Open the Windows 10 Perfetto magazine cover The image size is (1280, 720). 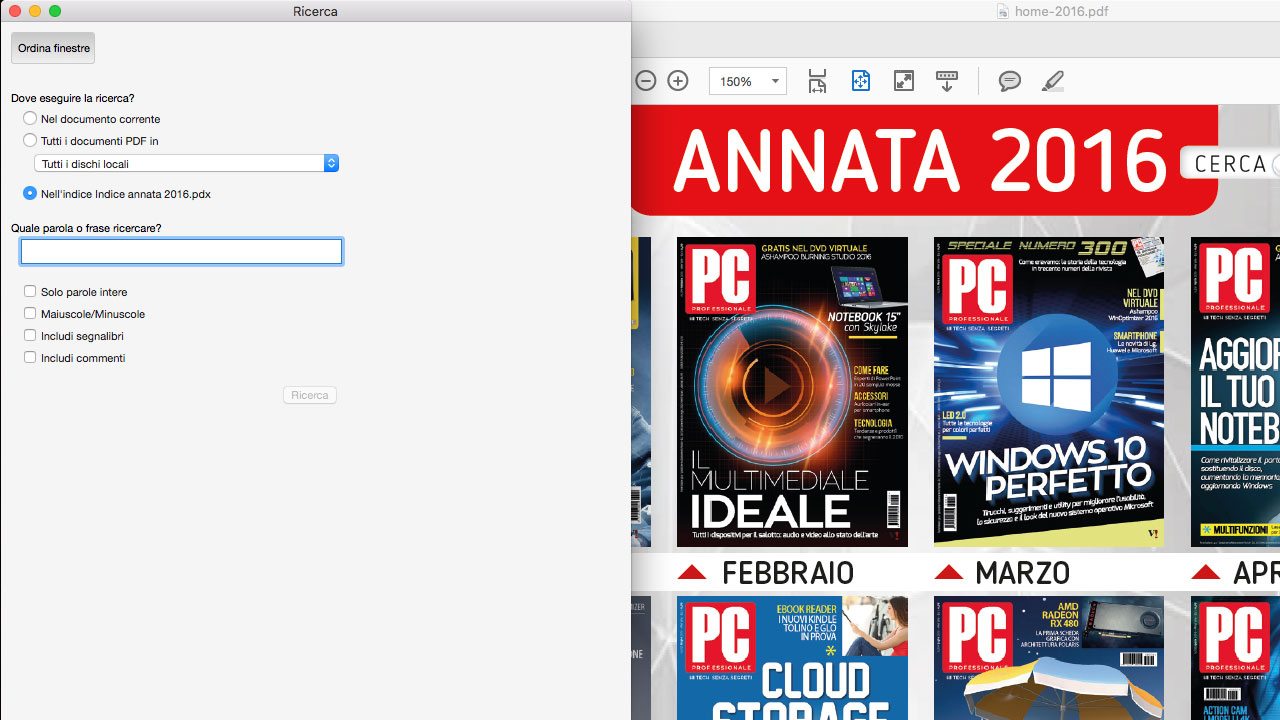pyautogui.click(x=1048, y=391)
